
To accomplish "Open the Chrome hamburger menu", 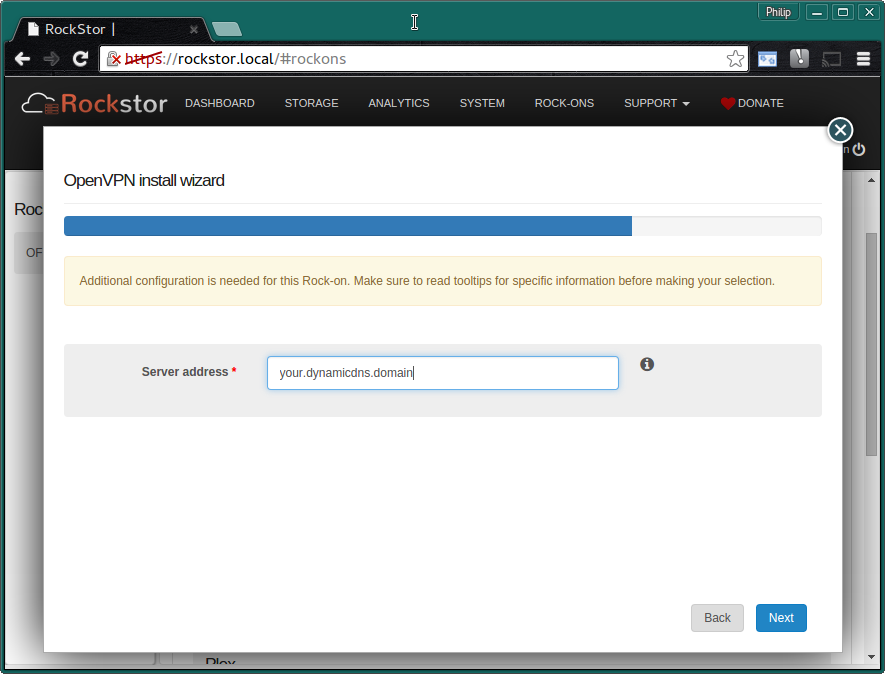I will pyautogui.click(x=863, y=59).
